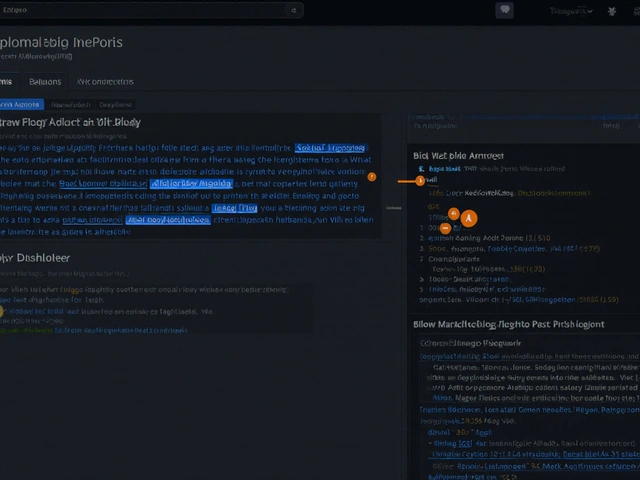Select the blue highlighted filter pill
The image size is (640, 480).
[21, 104]
